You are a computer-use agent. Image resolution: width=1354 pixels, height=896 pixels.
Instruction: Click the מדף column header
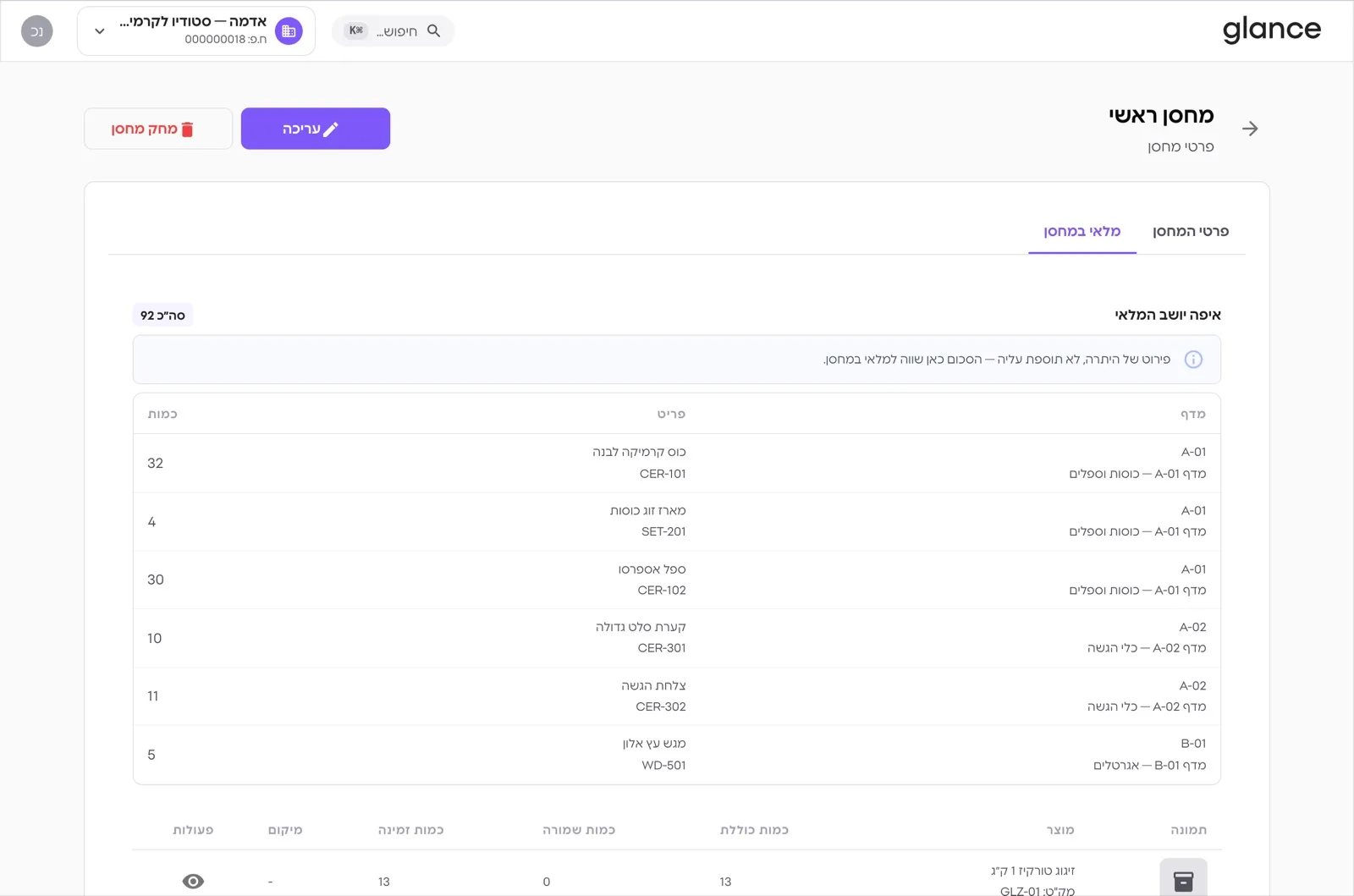click(x=1193, y=414)
